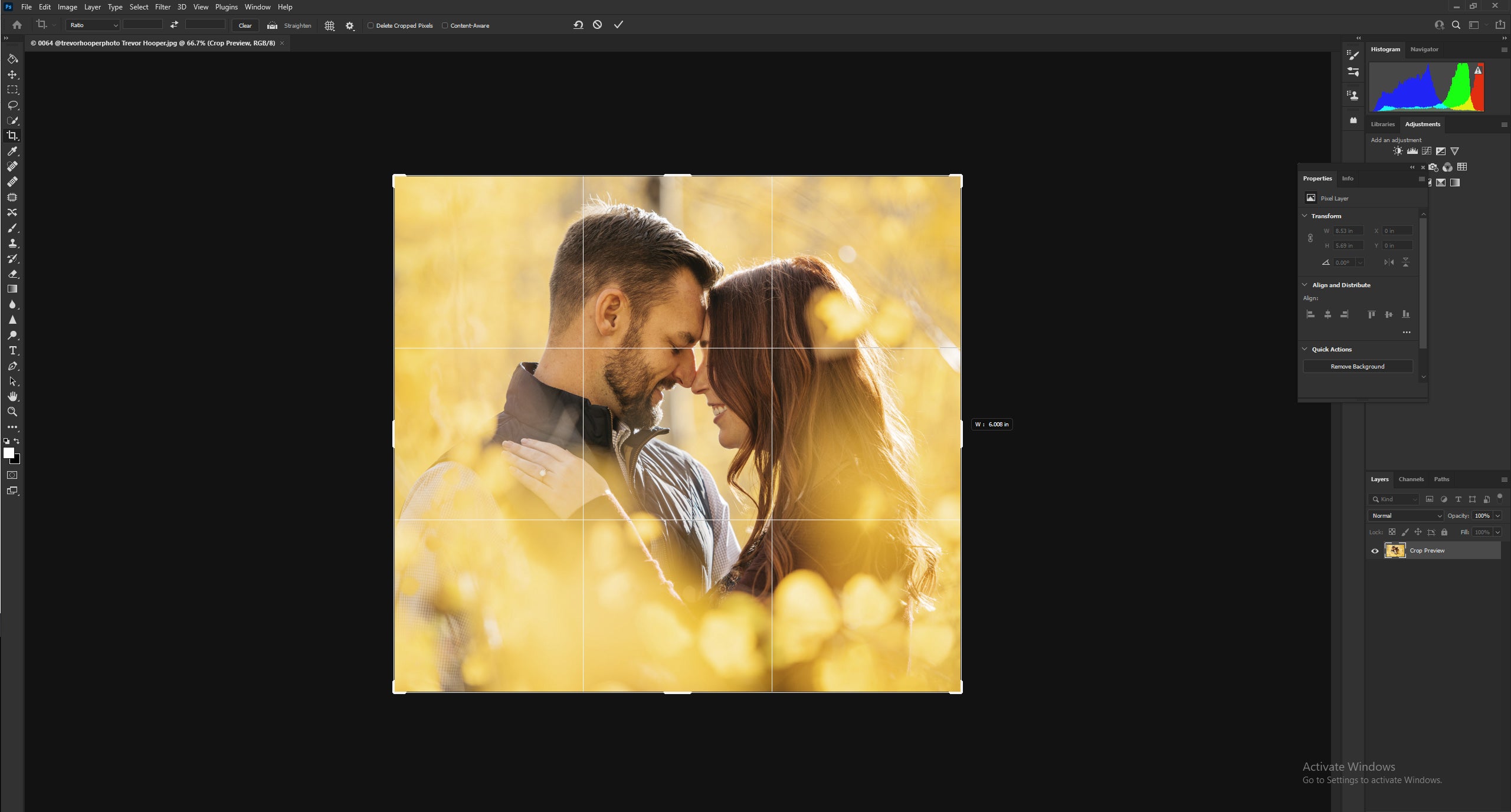The height and width of the screenshot is (812, 1511).
Task: Toggle visibility of Crop Preview layer
Action: (x=1376, y=550)
